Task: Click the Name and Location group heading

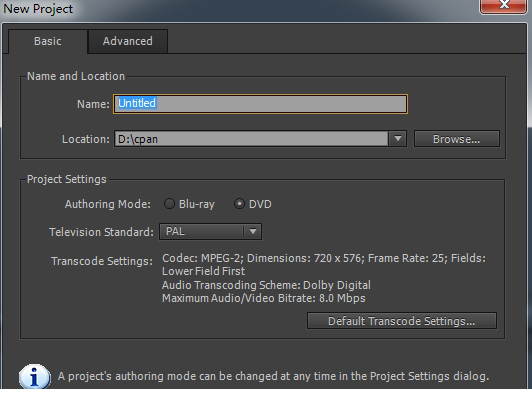Action: tap(76, 76)
